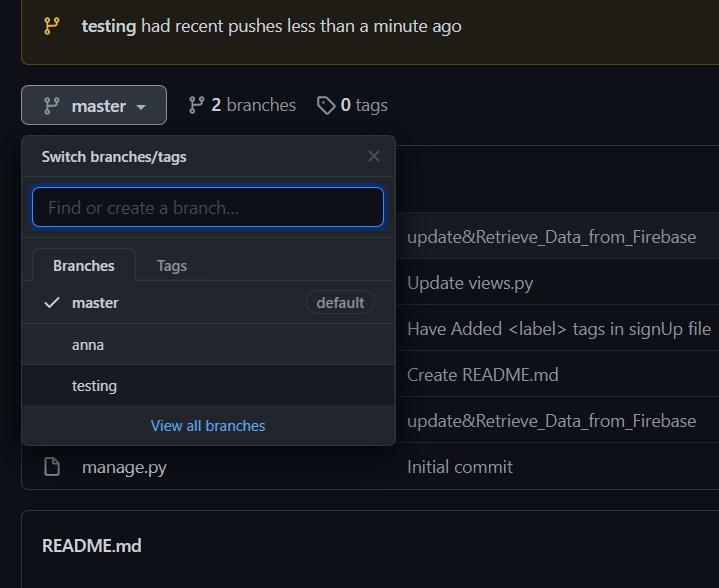Image resolution: width=719 pixels, height=588 pixels.
Task: Click the default badge on master
Action: (340, 303)
